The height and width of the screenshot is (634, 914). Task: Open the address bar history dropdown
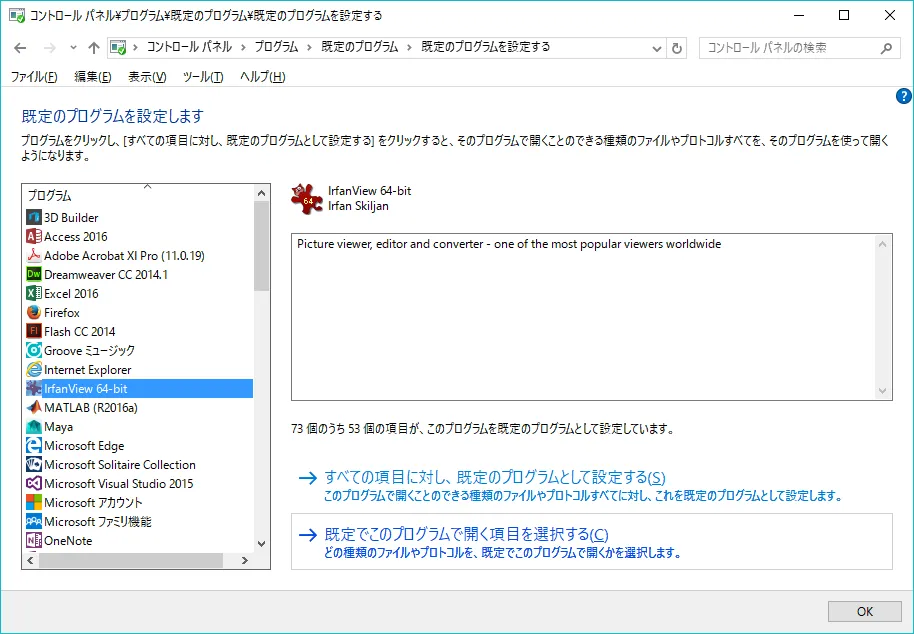coord(656,48)
